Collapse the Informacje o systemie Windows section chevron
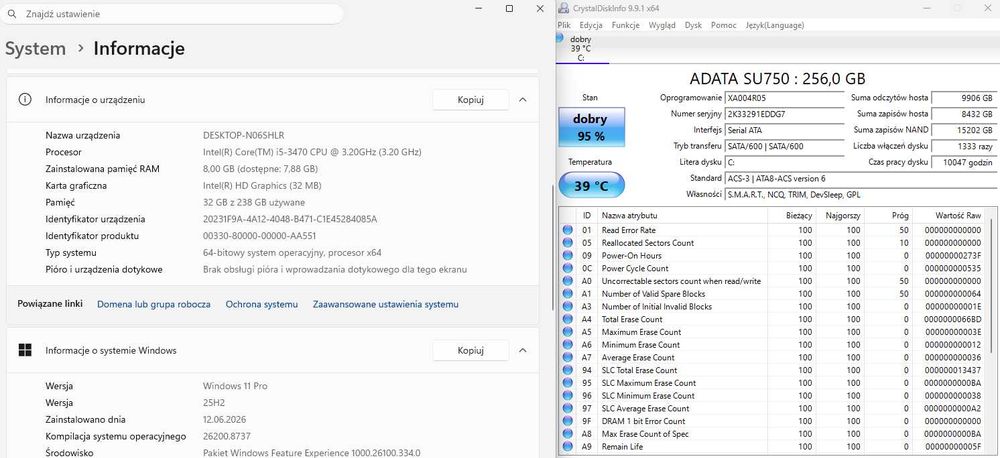The height and width of the screenshot is (458, 1000). tap(522, 350)
